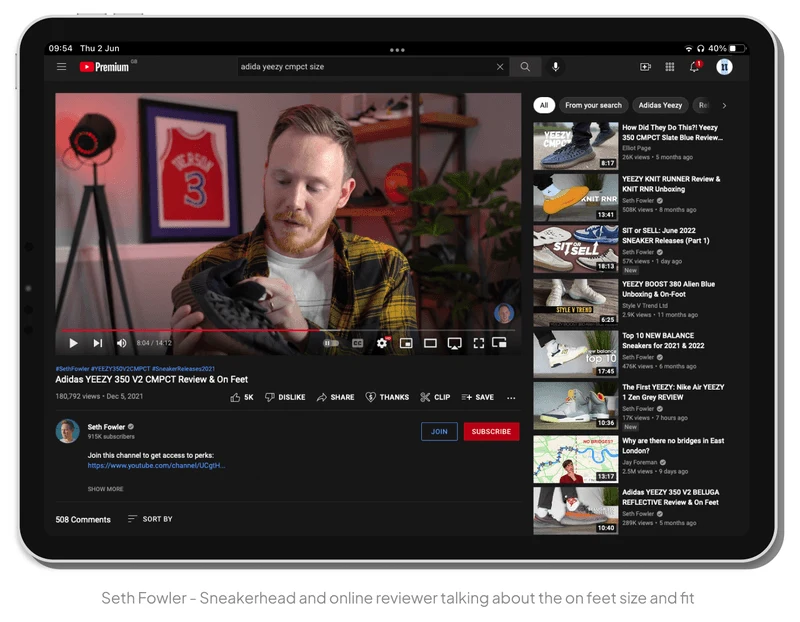The image size is (800, 622).
Task: Toggle closed captions
Action: tap(358, 343)
